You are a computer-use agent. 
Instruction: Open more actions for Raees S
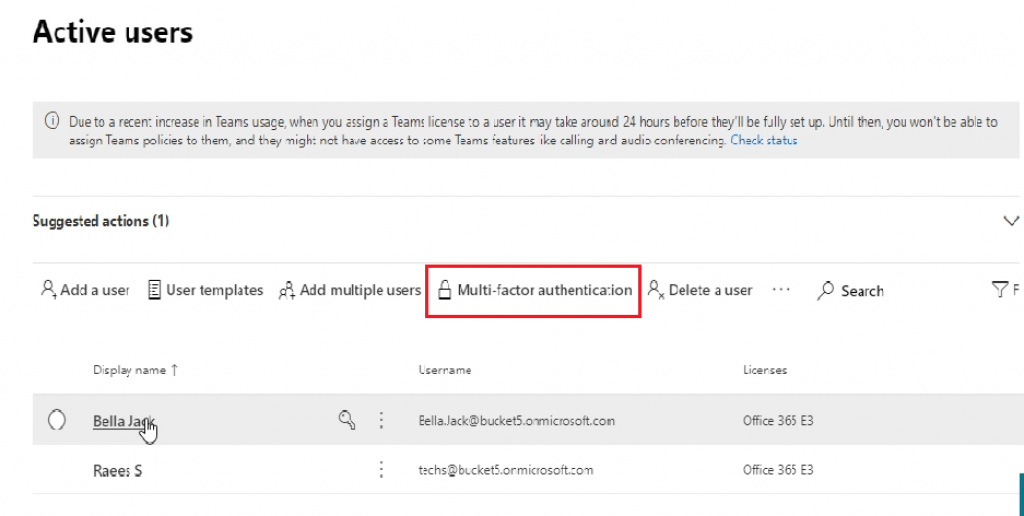point(381,469)
